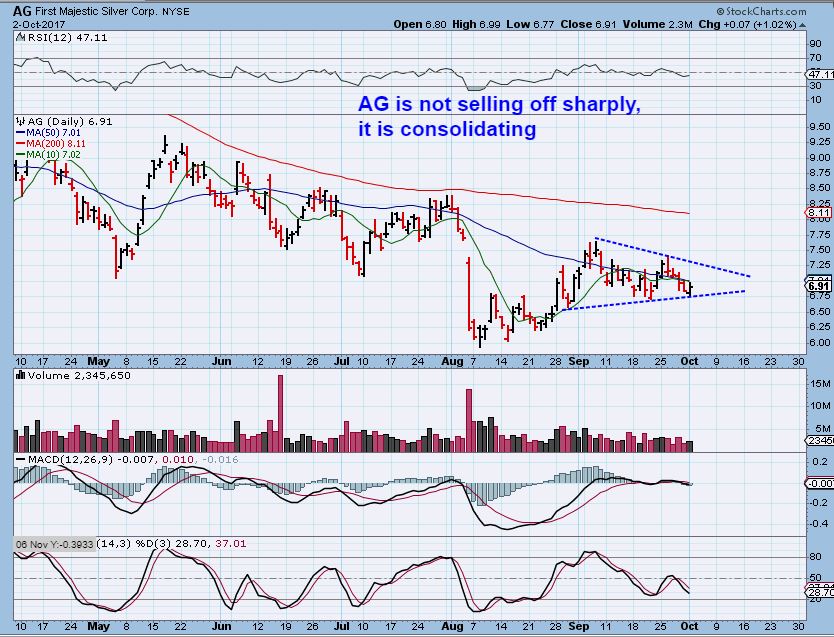Click the Jul label on the upper date axis

[x=341, y=361]
